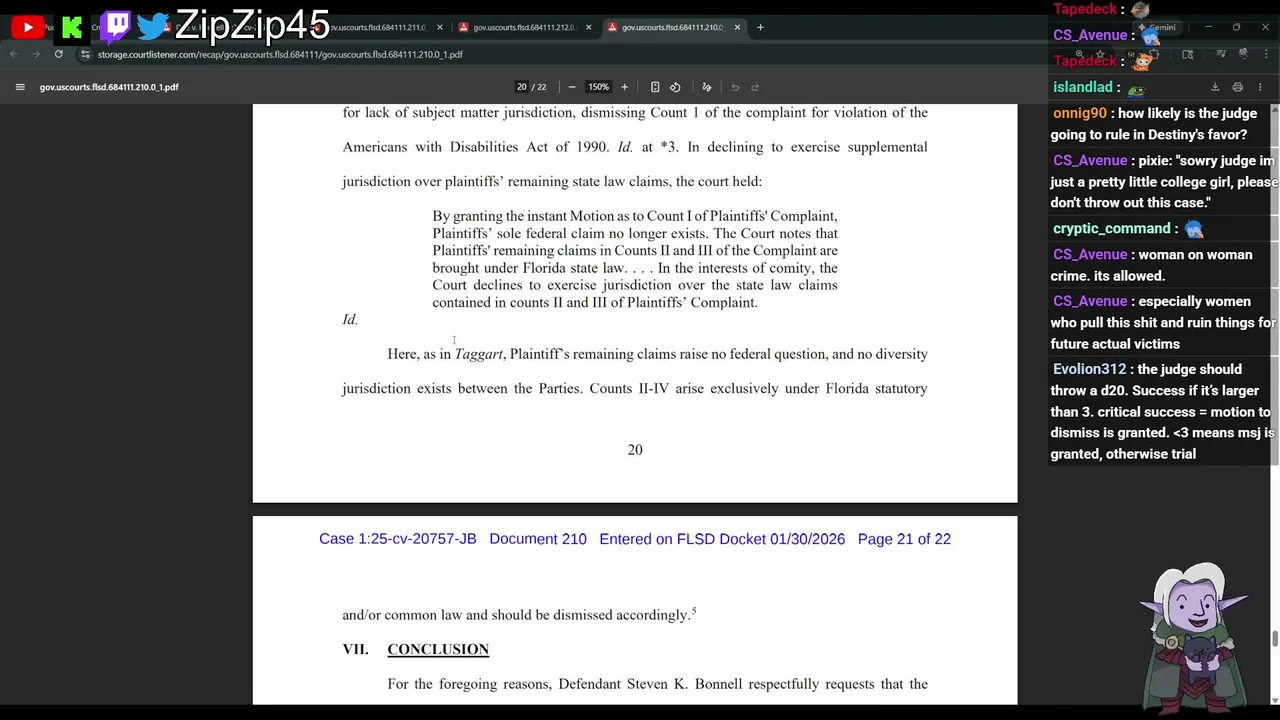The image size is (1280, 720).
Task: Click the 150% zoom level field
Action: click(x=598, y=87)
